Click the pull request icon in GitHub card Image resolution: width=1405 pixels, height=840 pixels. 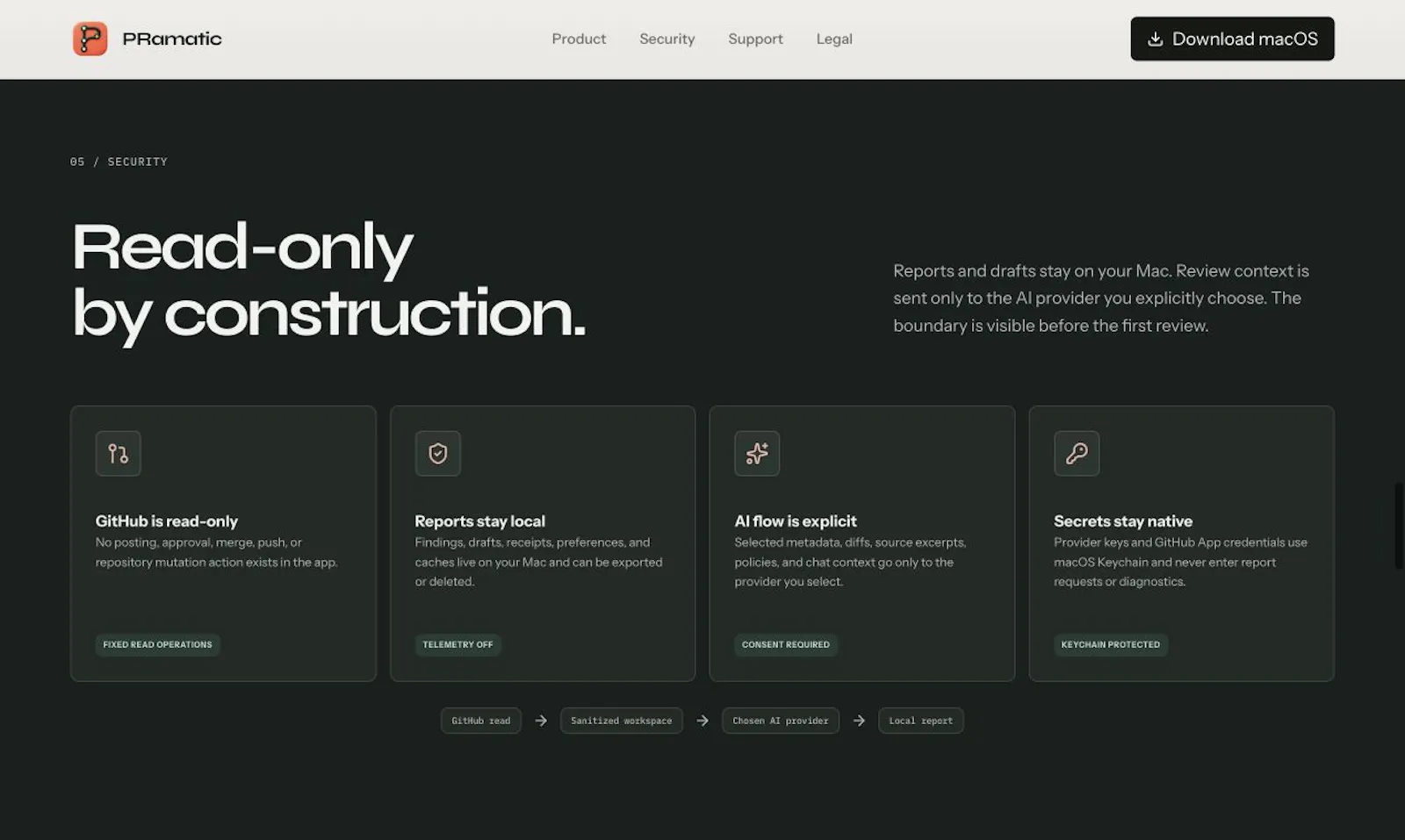coord(118,453)
